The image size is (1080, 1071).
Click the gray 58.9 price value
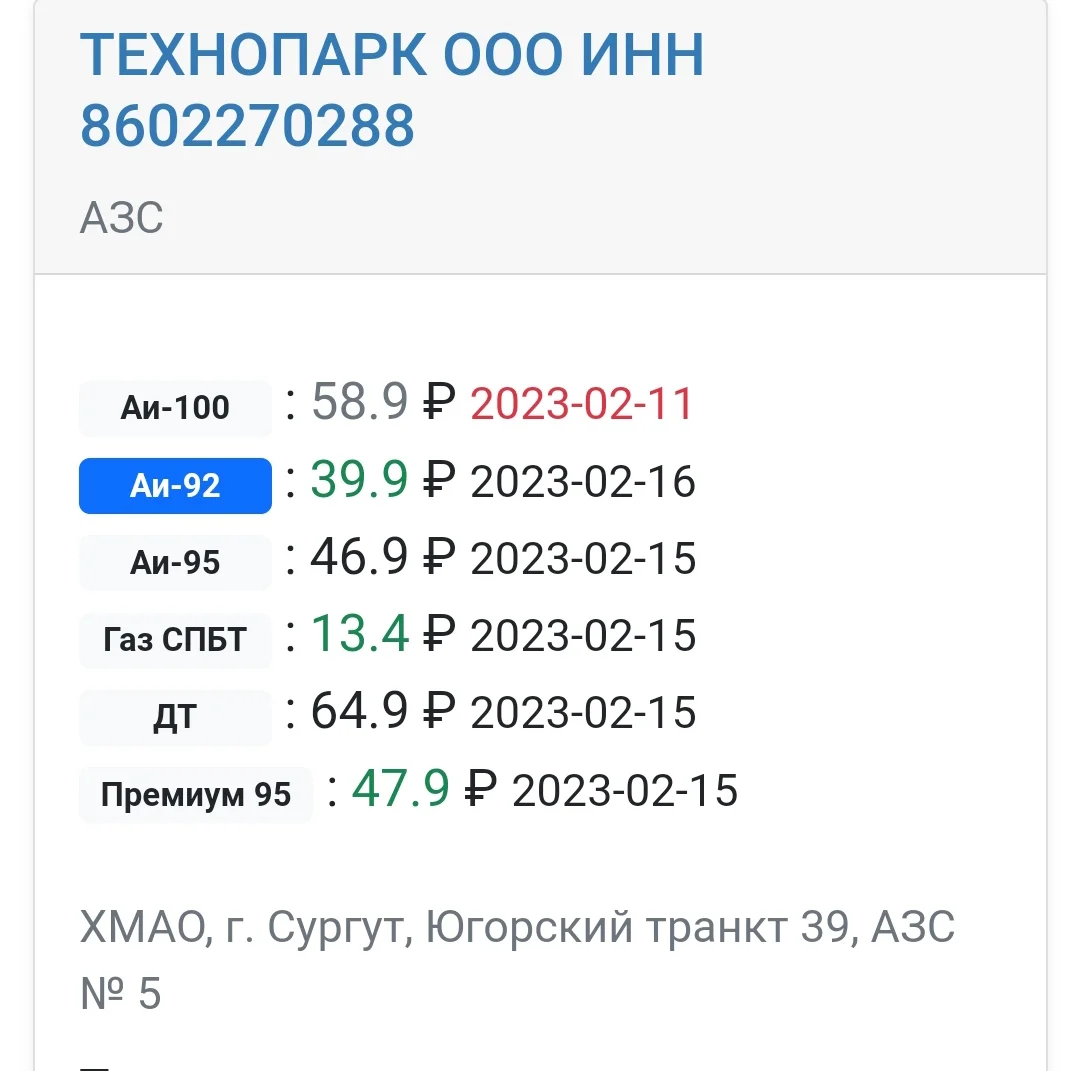(x=360, y=402)
